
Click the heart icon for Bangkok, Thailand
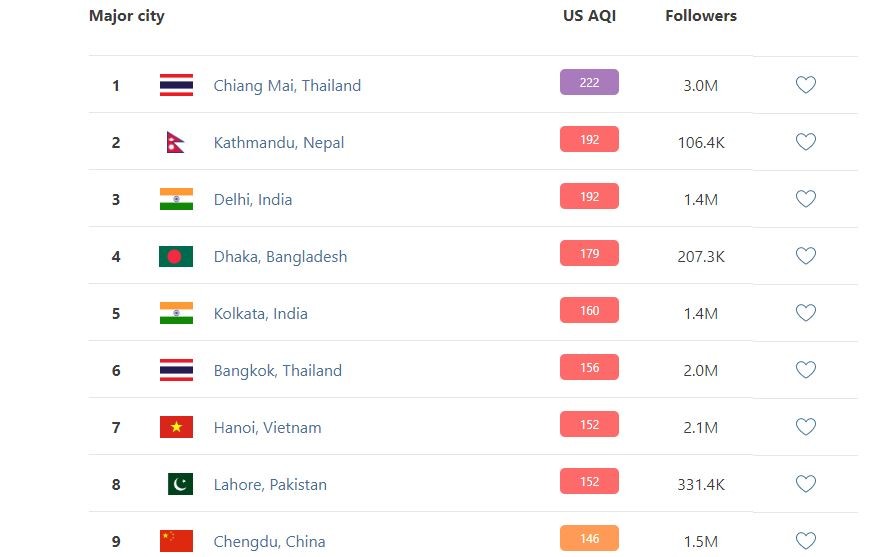coord(805,370)
